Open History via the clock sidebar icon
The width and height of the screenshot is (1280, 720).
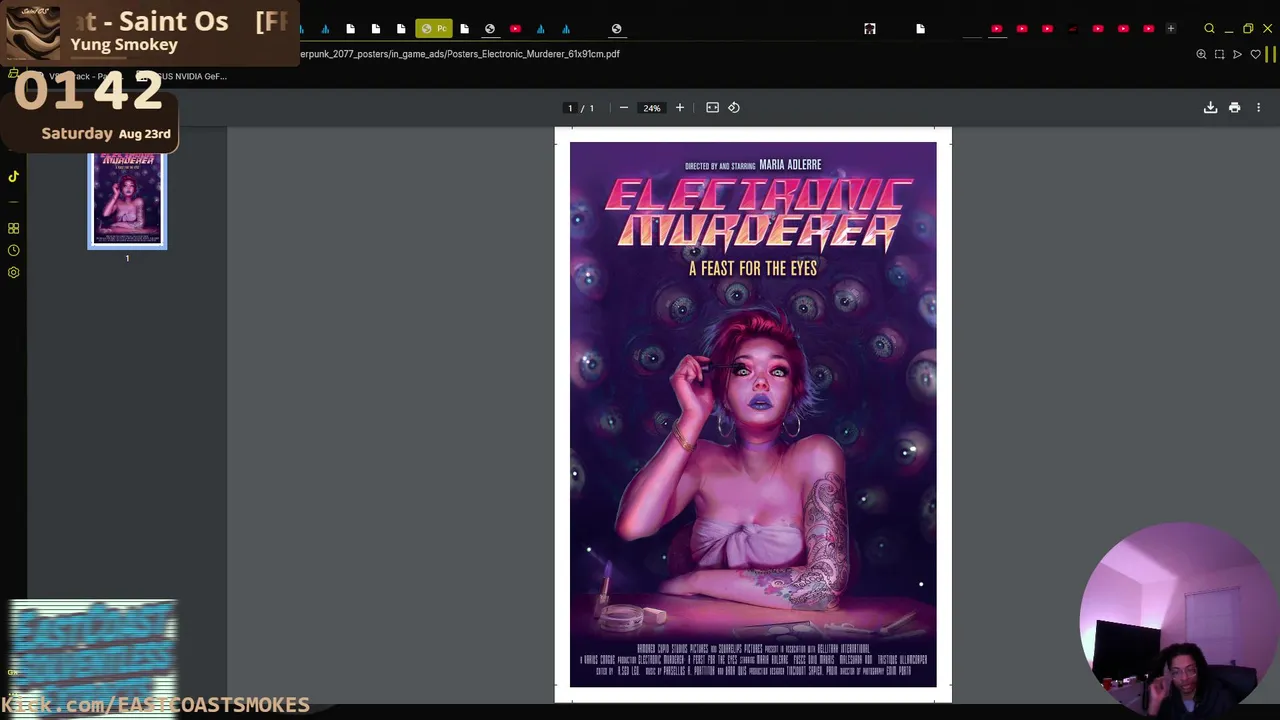13,250
